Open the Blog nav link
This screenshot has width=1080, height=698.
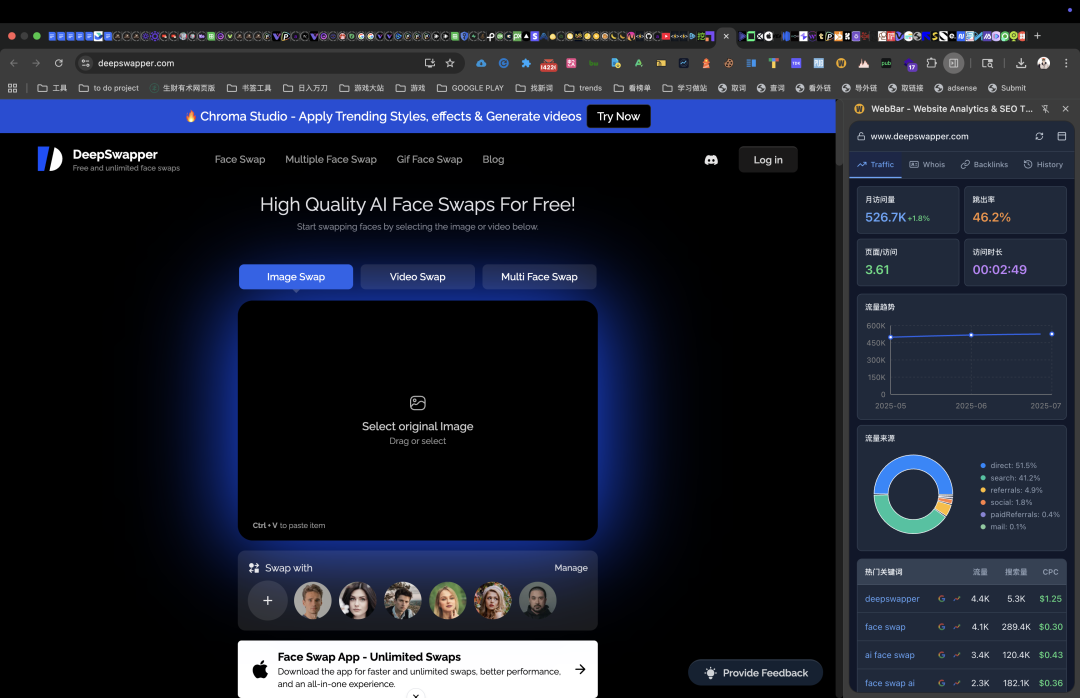[493, 159]
